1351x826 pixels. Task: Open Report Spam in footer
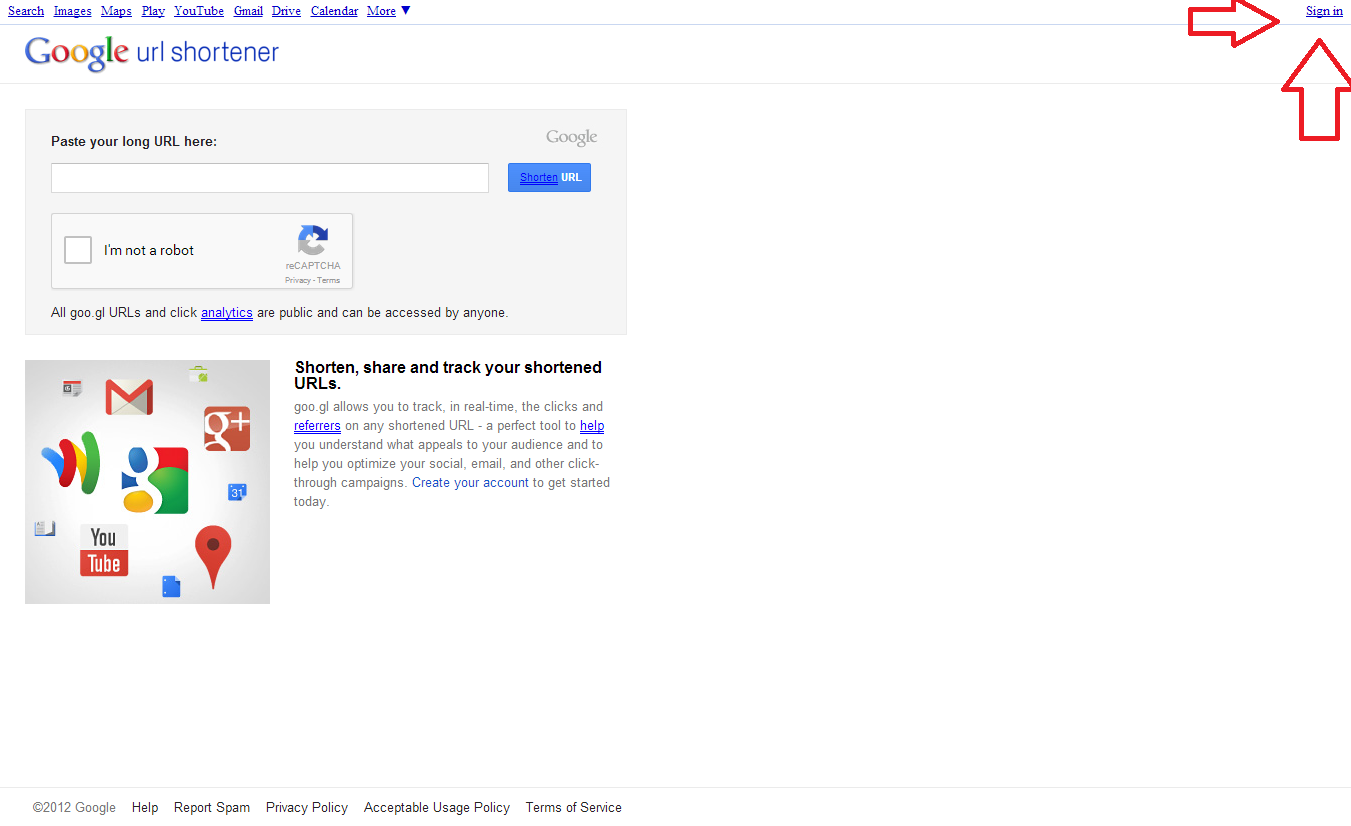point(212,808)
